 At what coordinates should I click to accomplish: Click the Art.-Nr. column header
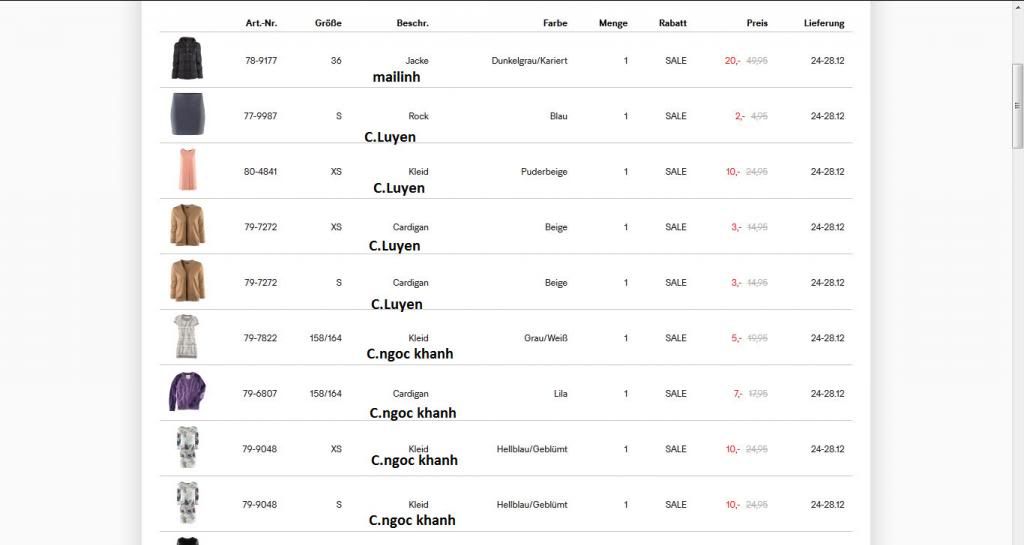pos(261,23)
